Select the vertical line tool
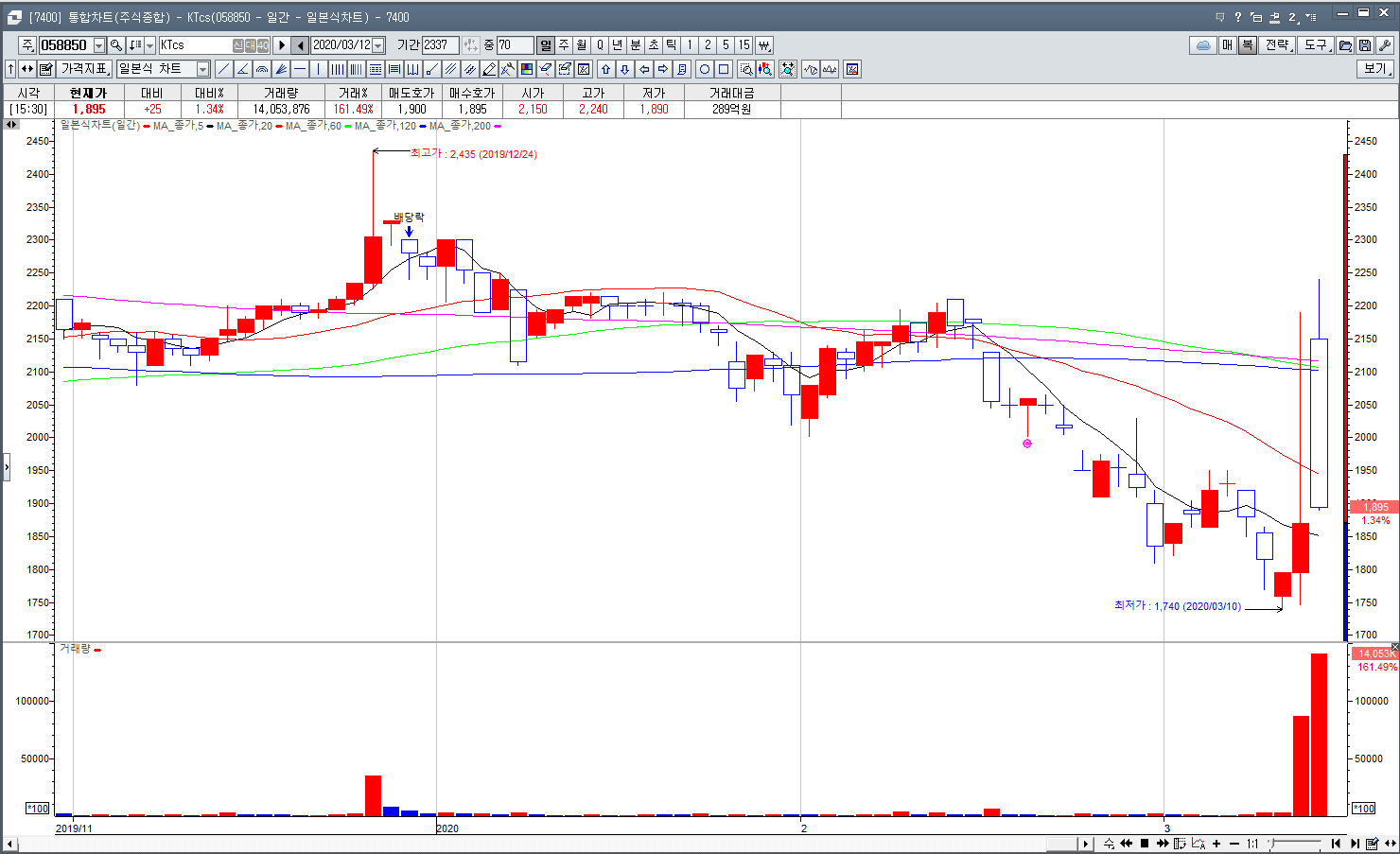The width and height of the screenshot is (1400, 854). pyautogui.click(x=319, y=69)
